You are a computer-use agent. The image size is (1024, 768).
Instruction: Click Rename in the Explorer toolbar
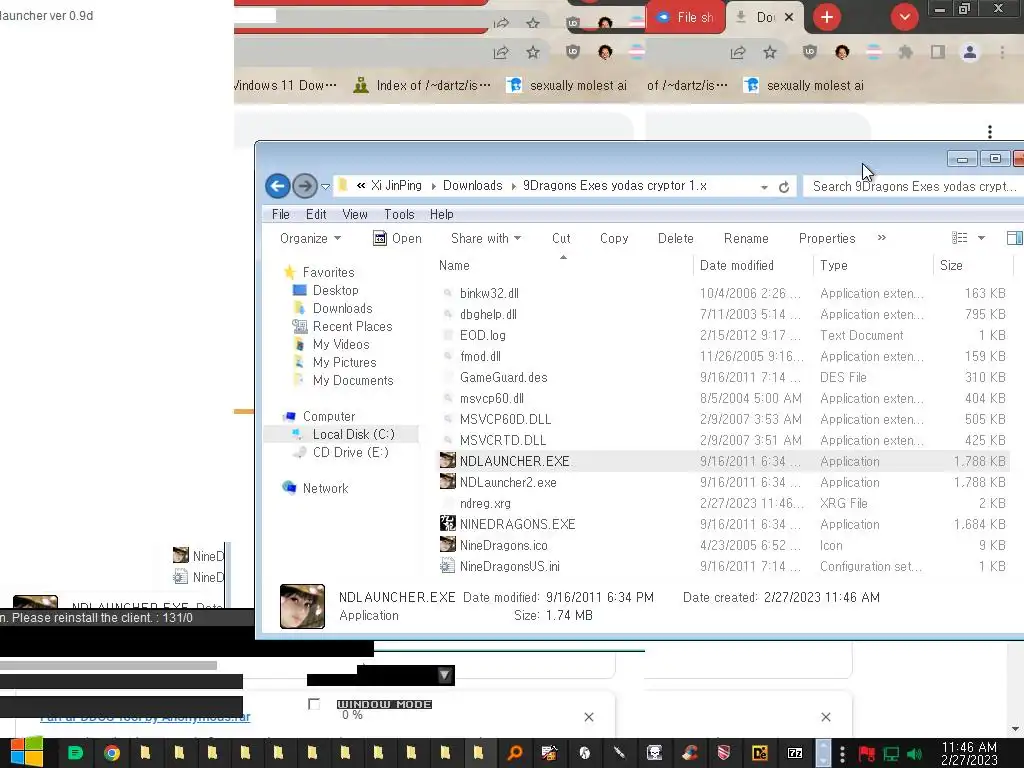tap(746, 238)
